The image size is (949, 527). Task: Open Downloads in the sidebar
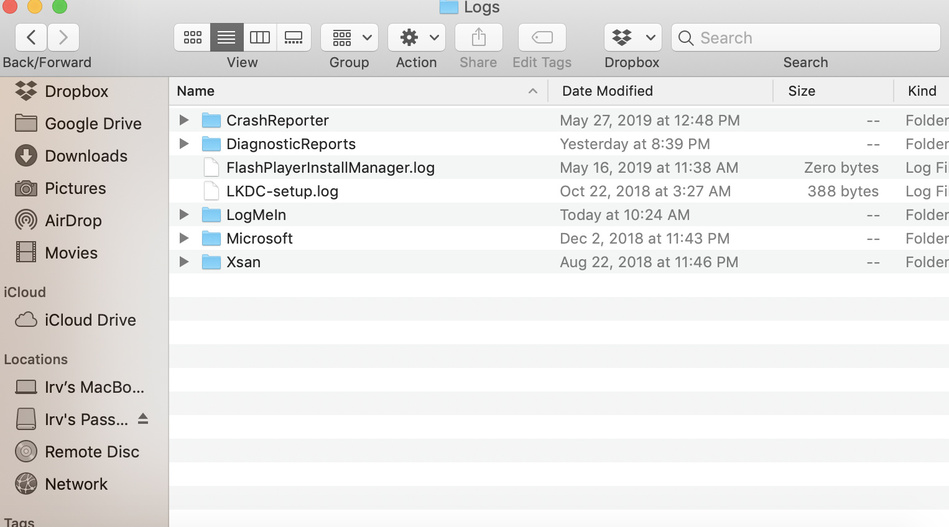[86, 156]
